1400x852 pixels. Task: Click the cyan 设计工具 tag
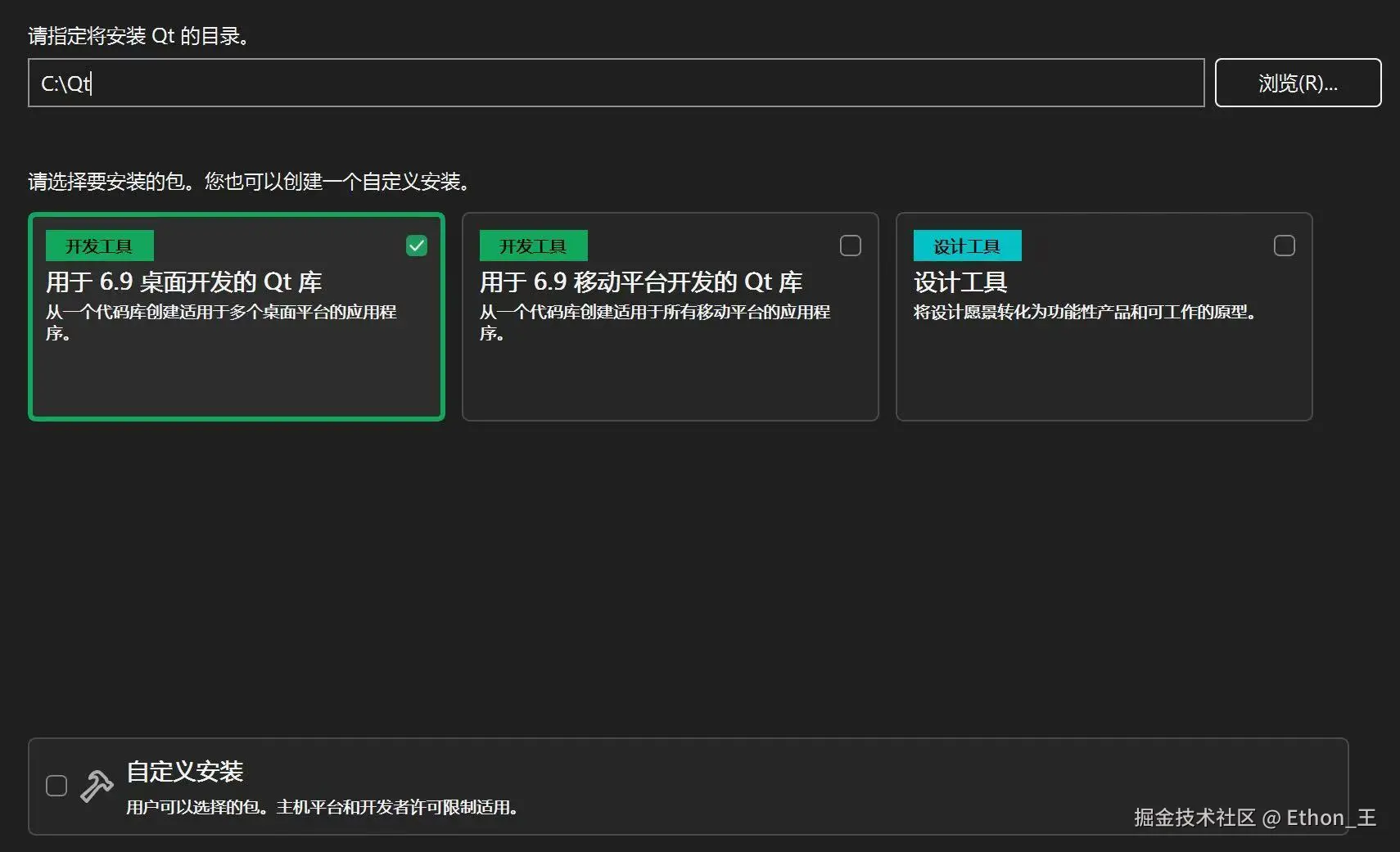coord(968,246)
